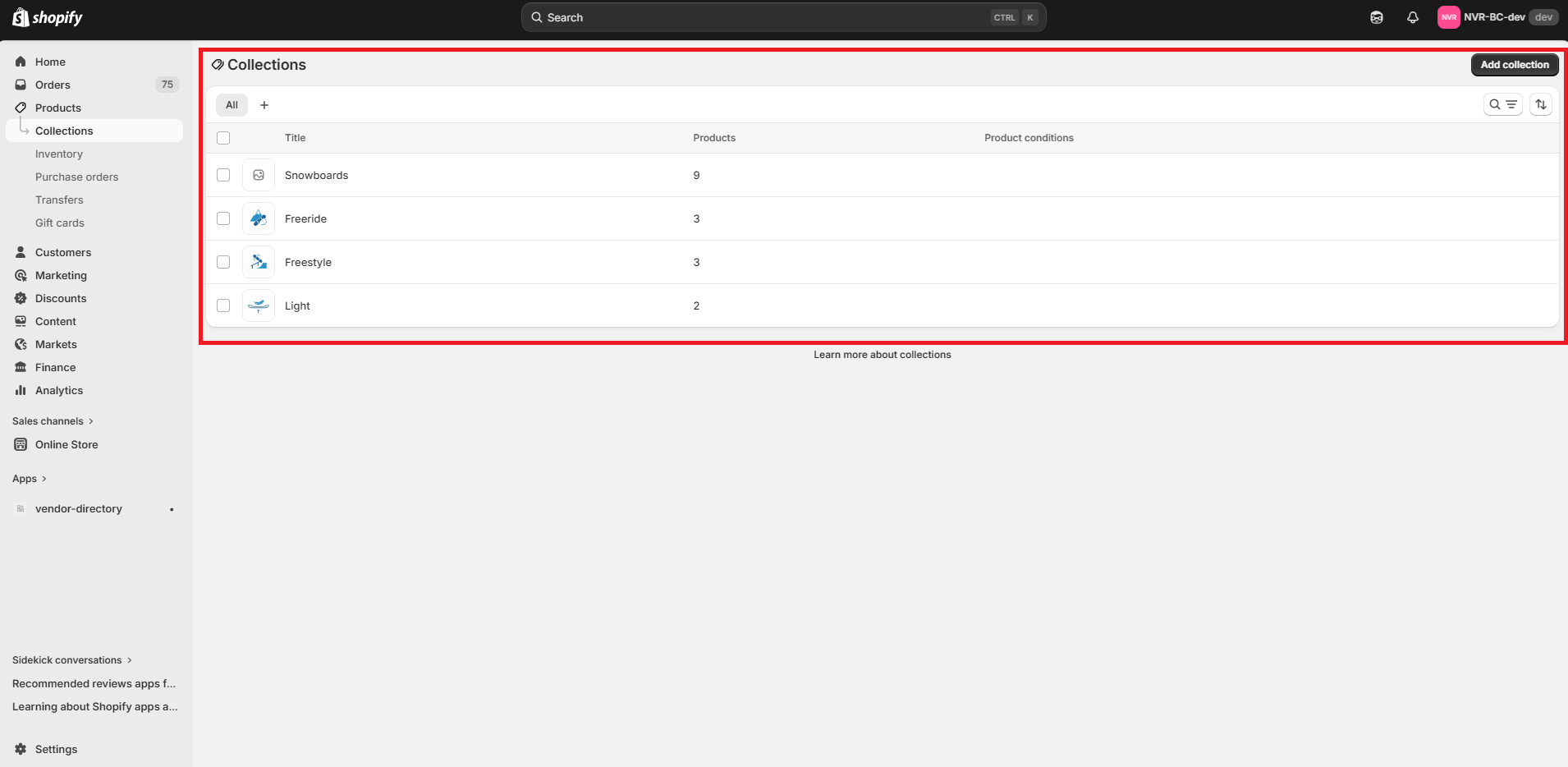The image size is (1568, 767).
Task: Click the Freestyle collection thumbnail
Action: [x=259, y=262]
